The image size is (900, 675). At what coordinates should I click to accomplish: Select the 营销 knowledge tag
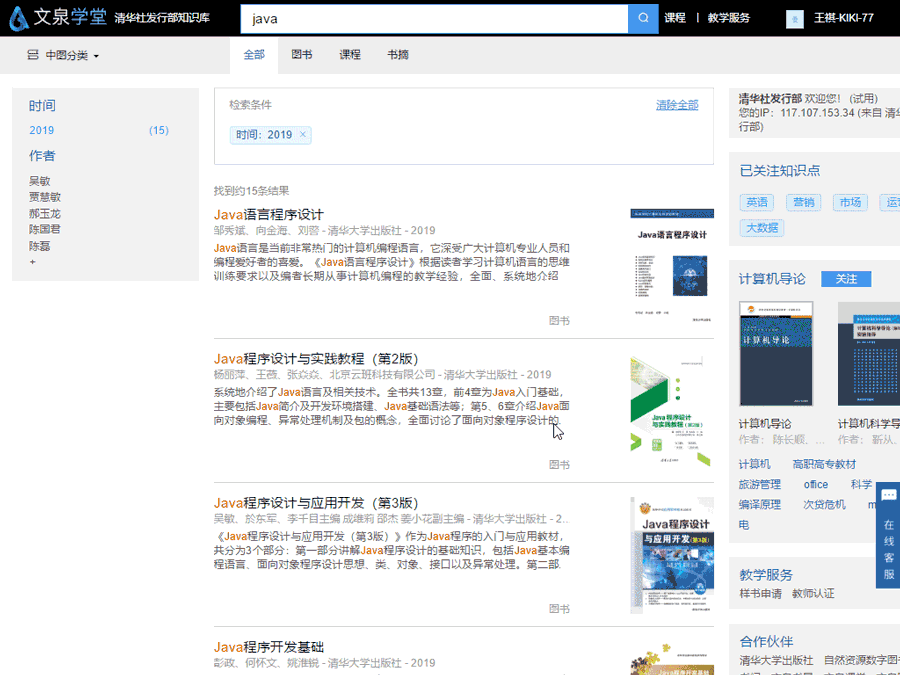pos(804,202)
